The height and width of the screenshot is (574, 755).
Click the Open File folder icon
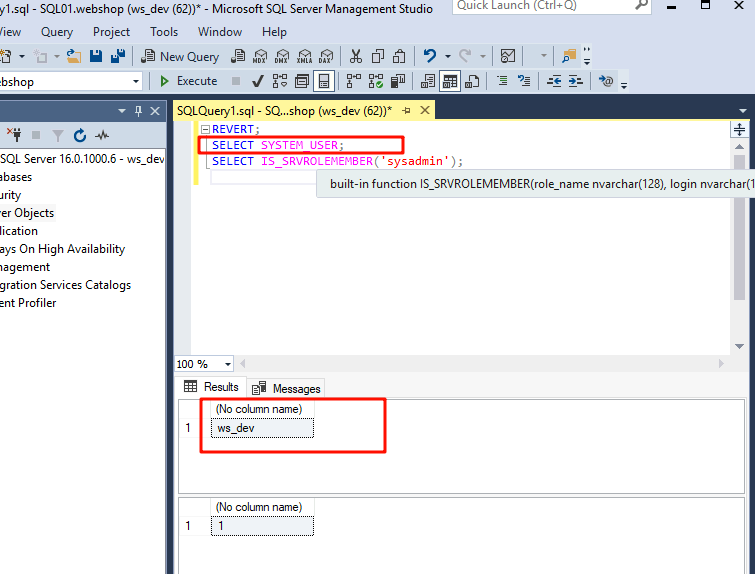(74, 57)
